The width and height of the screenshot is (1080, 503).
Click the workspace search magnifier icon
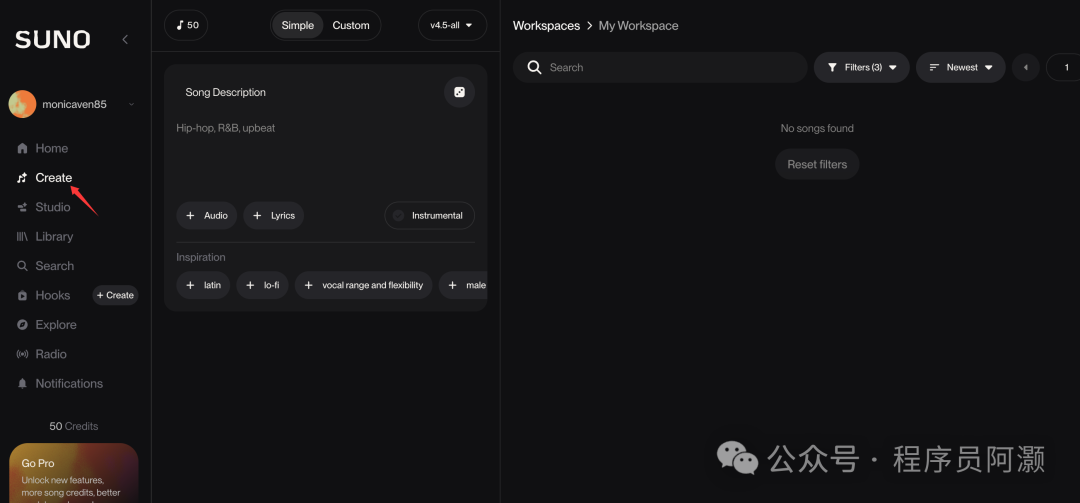tap(534, 68)
